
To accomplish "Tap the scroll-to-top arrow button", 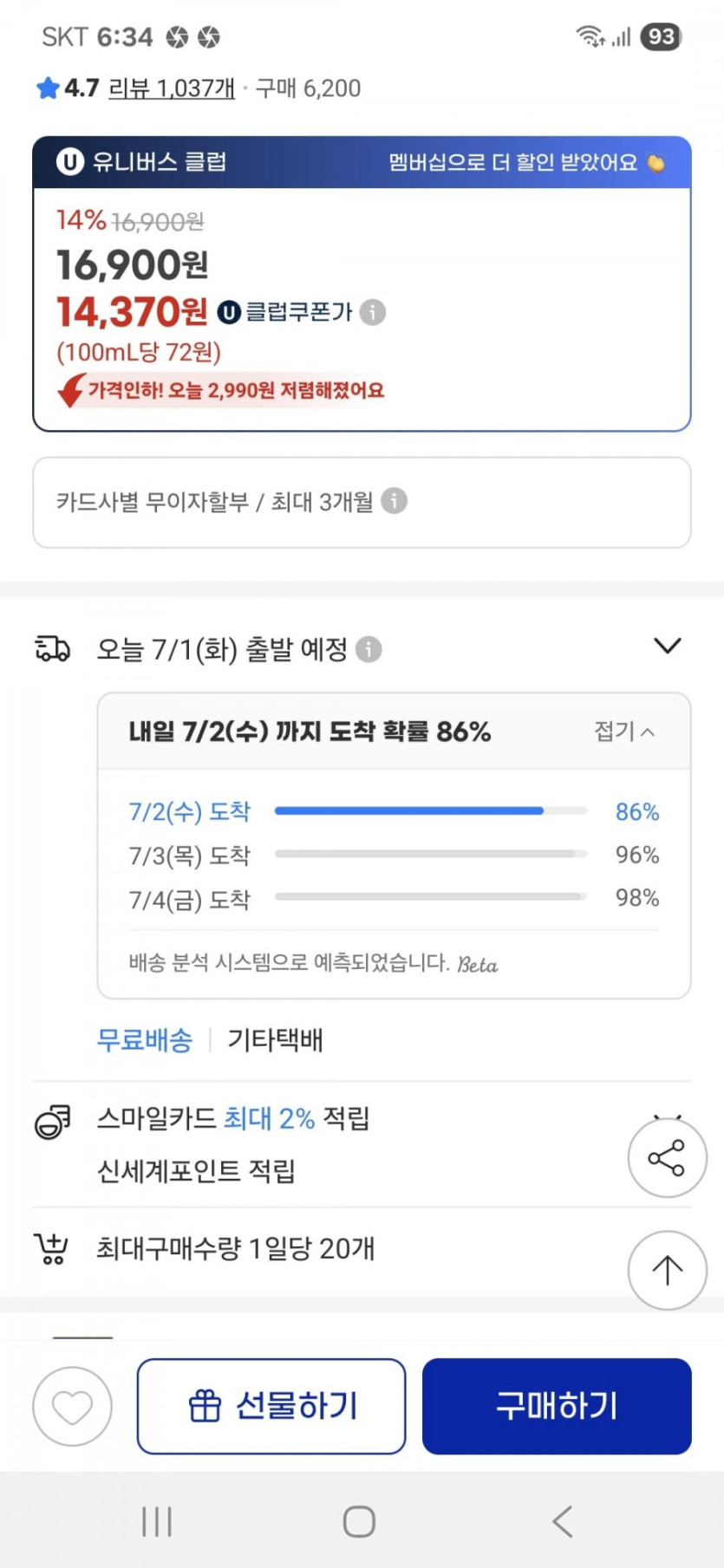I will [666, 1270].
